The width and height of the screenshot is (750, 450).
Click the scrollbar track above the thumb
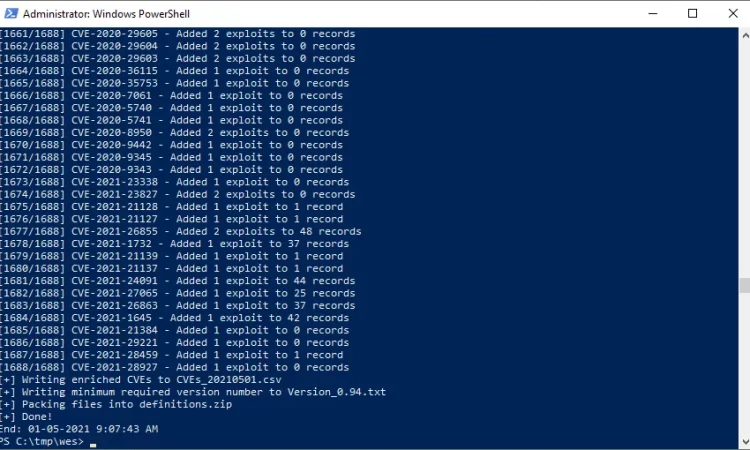(745, 158)
